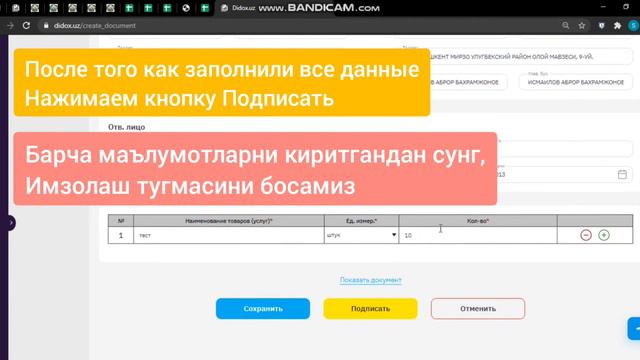Click the magnifier zoom icon in address bar

(x=565, y=25)
